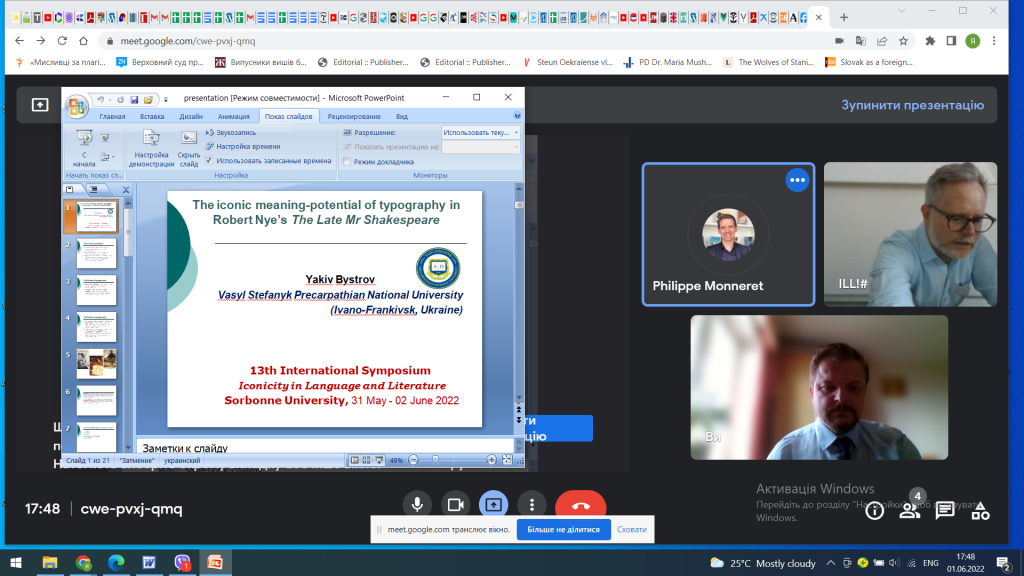Click the PowerPoint Office button
Screen dimensions: 1024x576
pos(76,106)
